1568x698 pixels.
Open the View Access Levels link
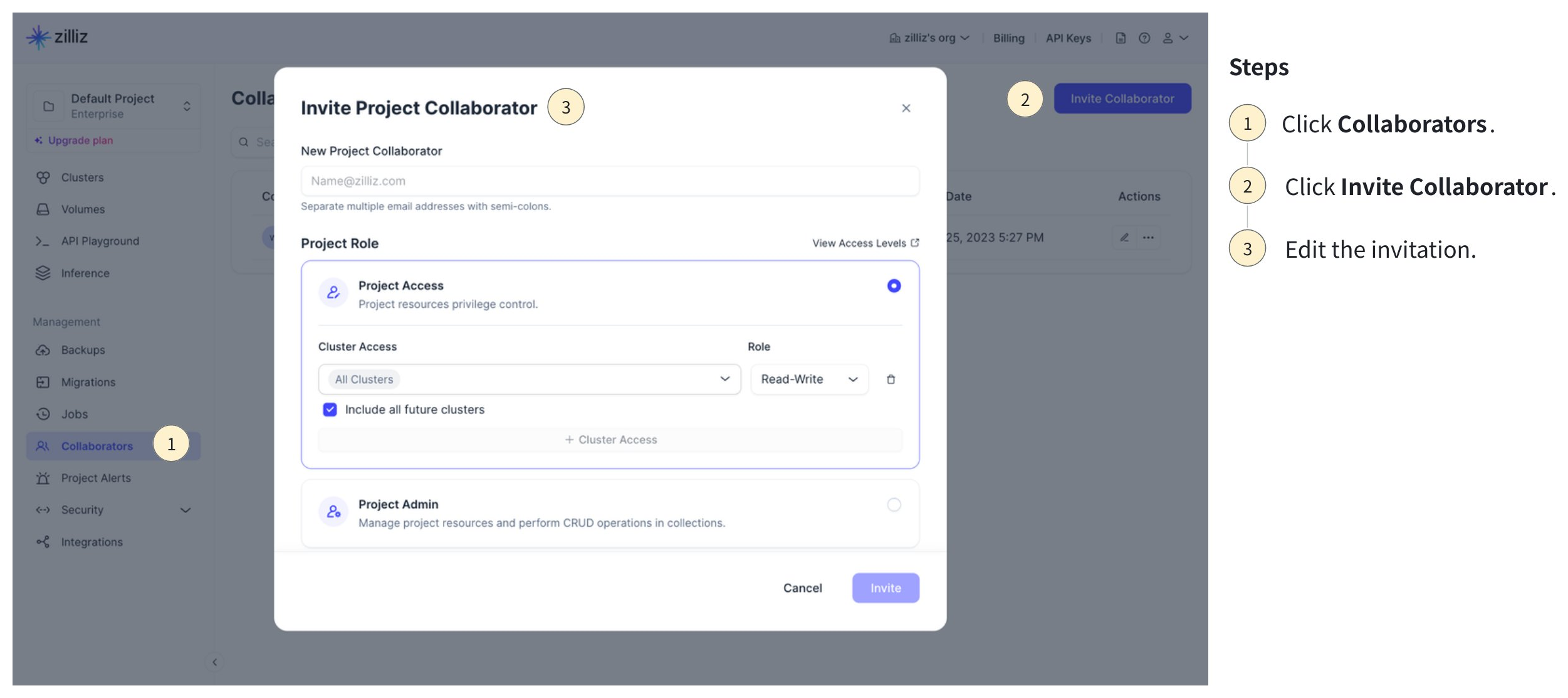[x=865, y=243]
